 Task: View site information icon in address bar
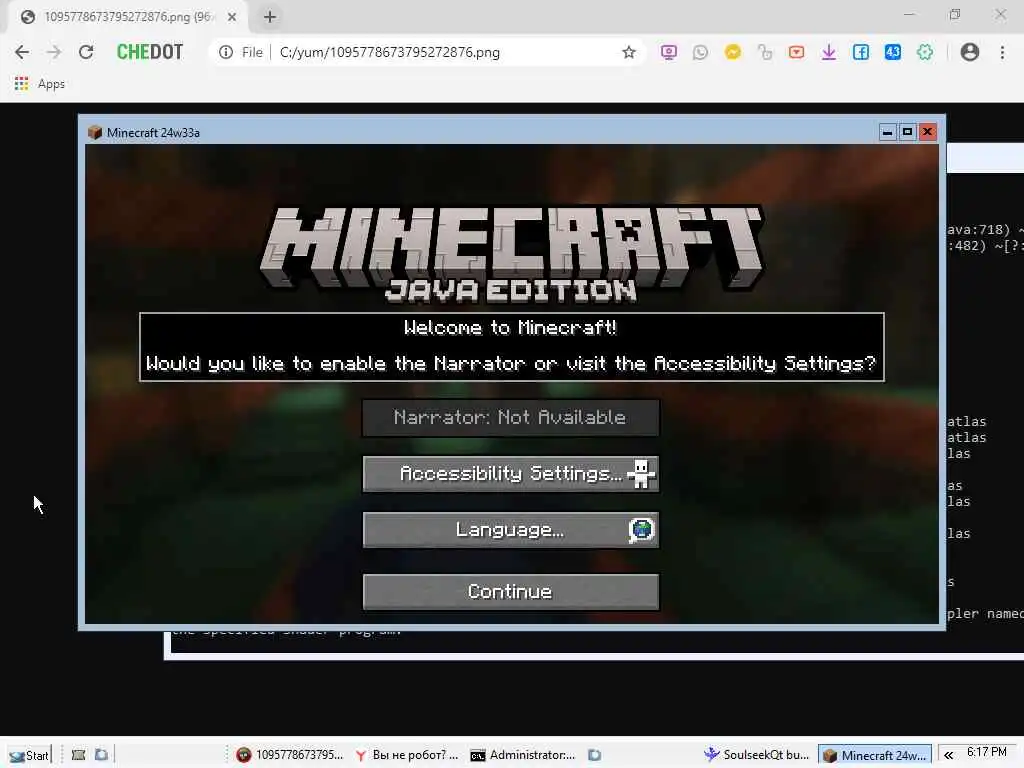point(226,52)
